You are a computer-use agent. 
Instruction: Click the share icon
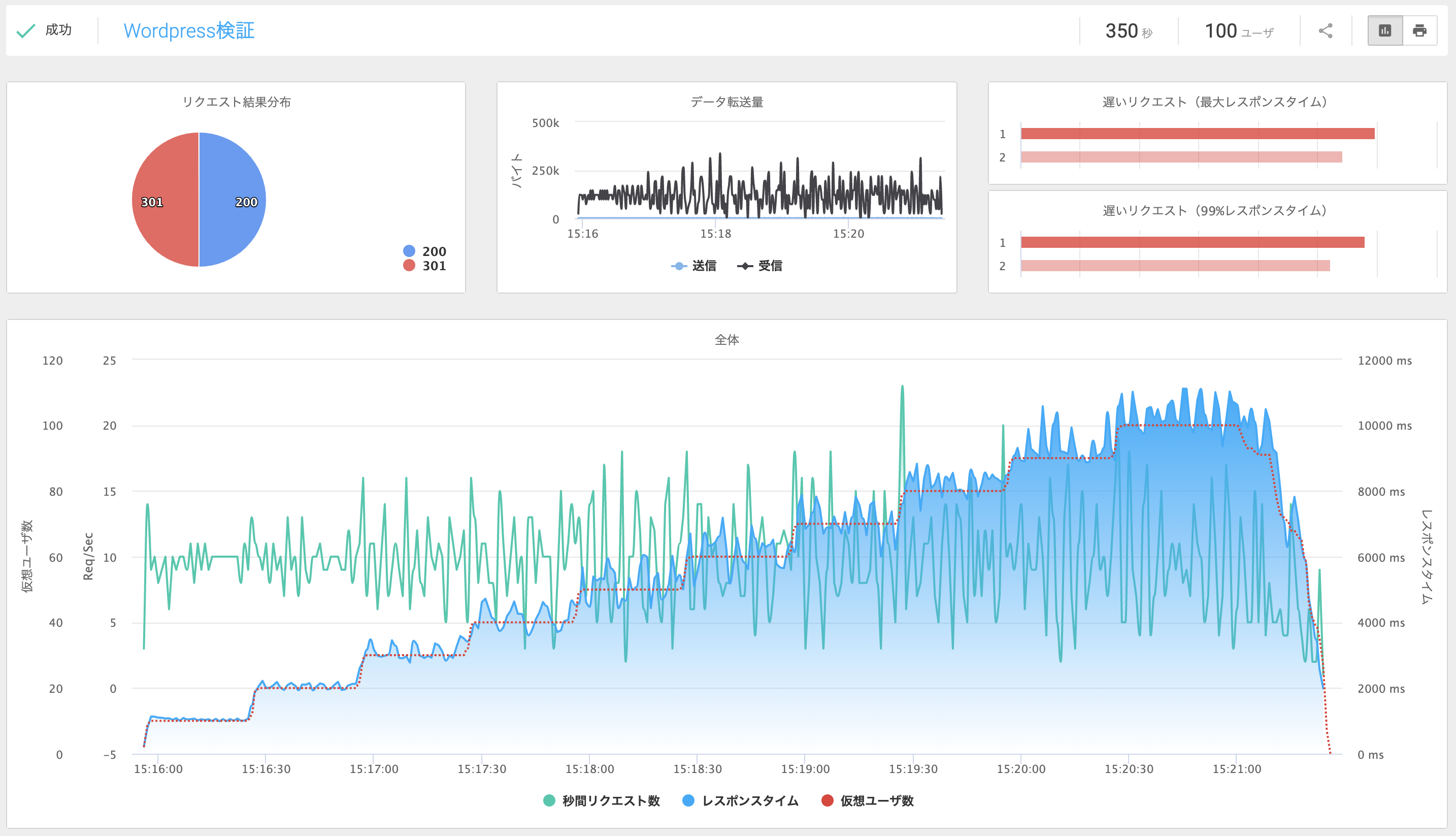click(1325, 31)
